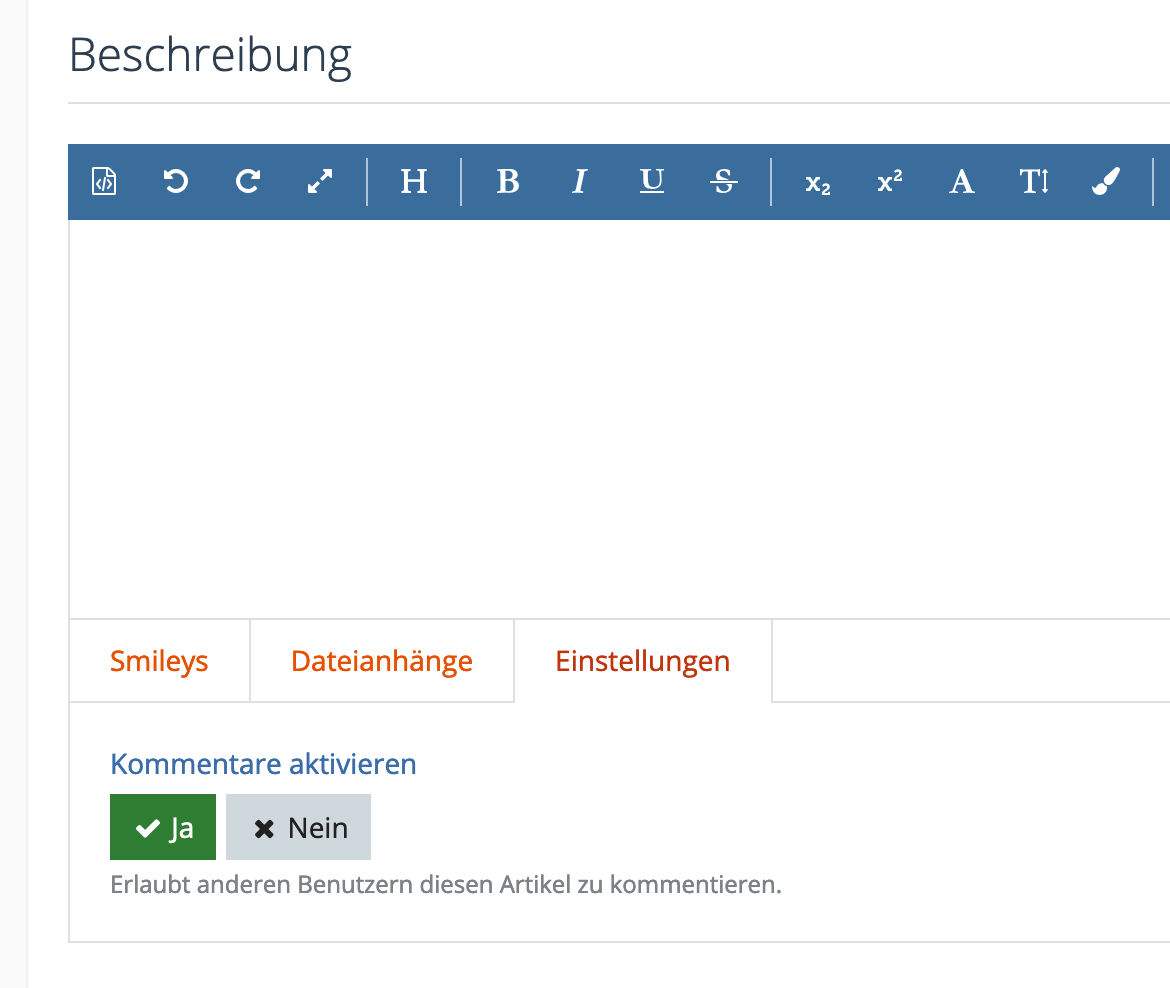Open the heading format dropdown
Image resolution: width=1170 pixels, height=988 pixels.
pyautogui.click(x=414, y=182)
